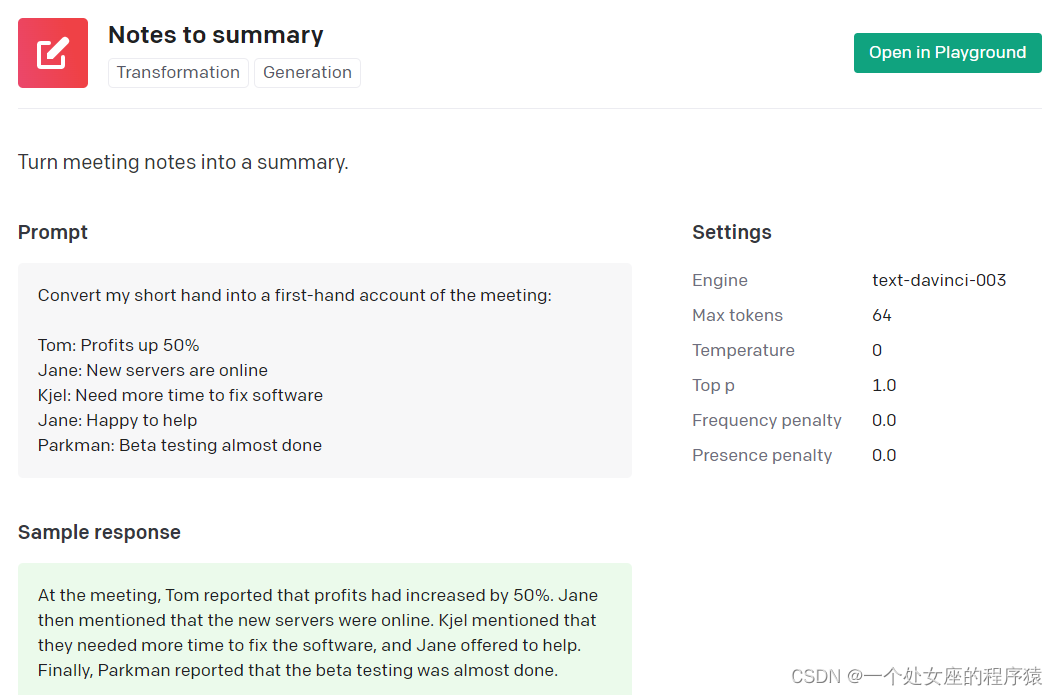
Task: Click the Temperature value 0
Action: (877, 351)
